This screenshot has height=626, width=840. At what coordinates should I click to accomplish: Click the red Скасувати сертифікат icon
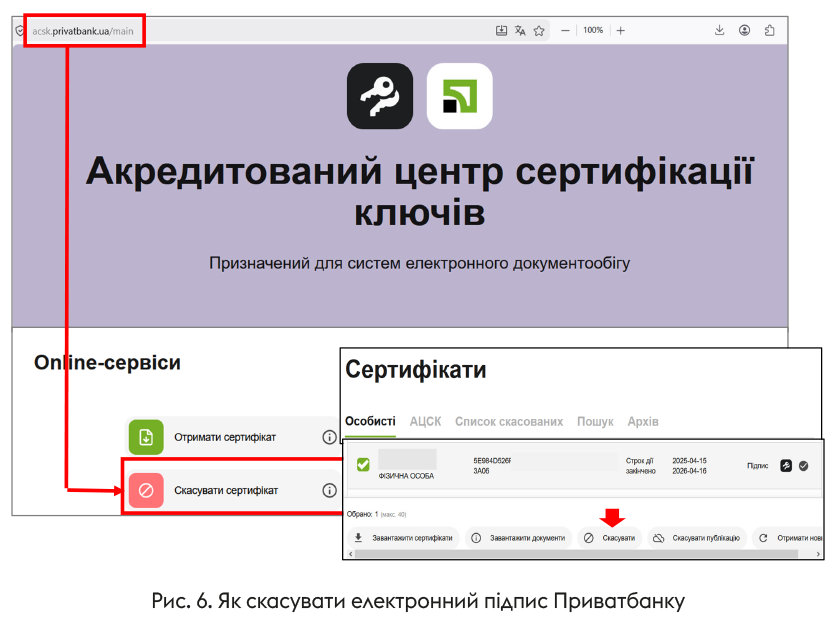pyautogui.click(x=146, y=490)
